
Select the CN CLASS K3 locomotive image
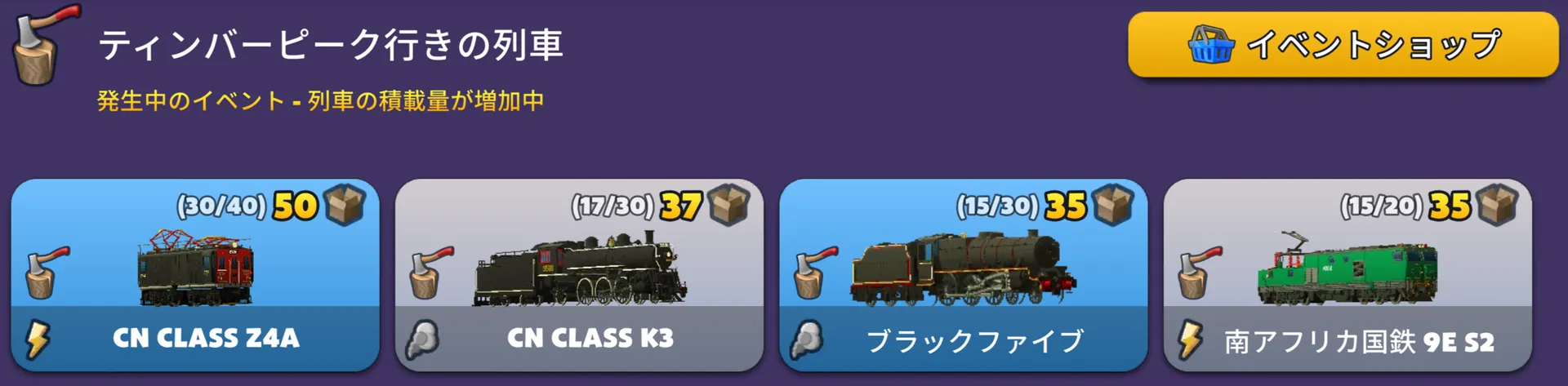point(580,269)
